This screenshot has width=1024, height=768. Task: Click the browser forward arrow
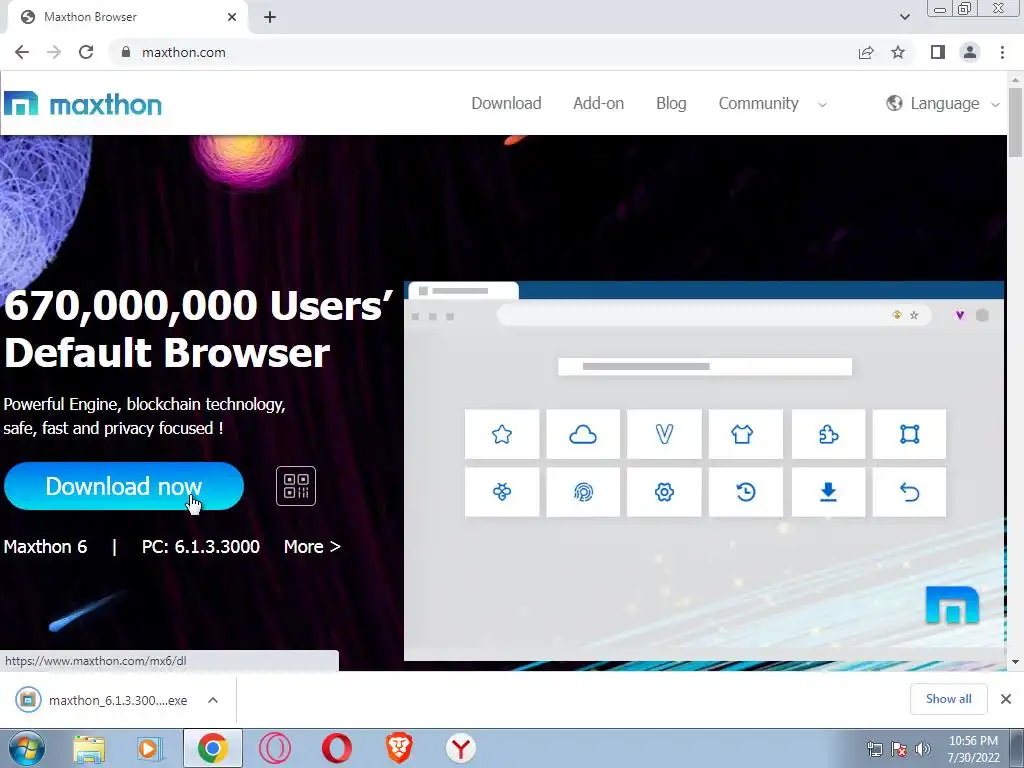click(x=54, y=52)
